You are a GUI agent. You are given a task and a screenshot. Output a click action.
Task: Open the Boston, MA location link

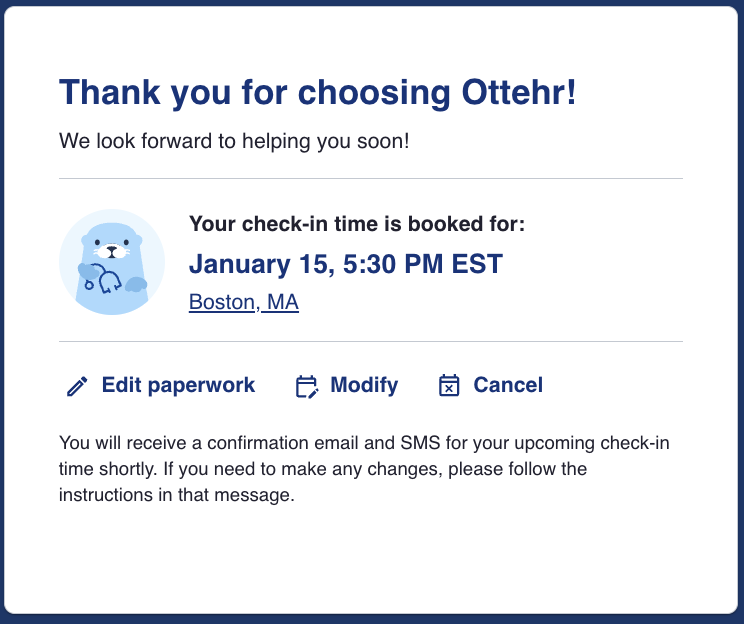(x=244, y=302)
